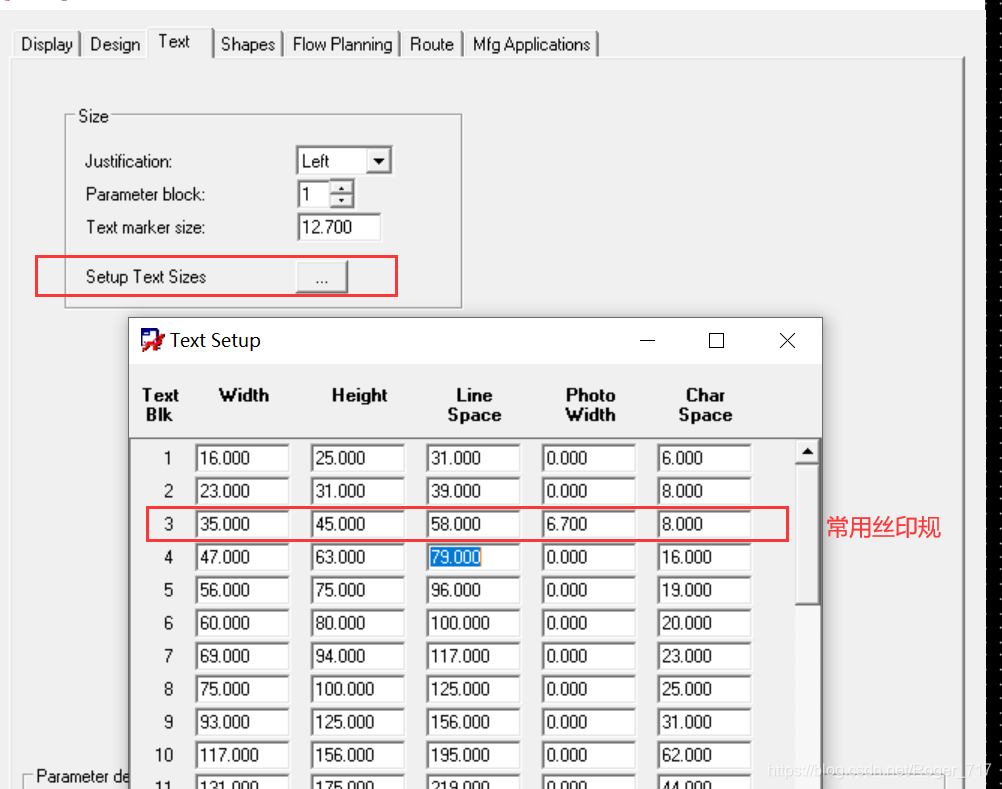Screen dimensions: 1002x789
Task: Click the Text marker size field
Action: [339, 227]
